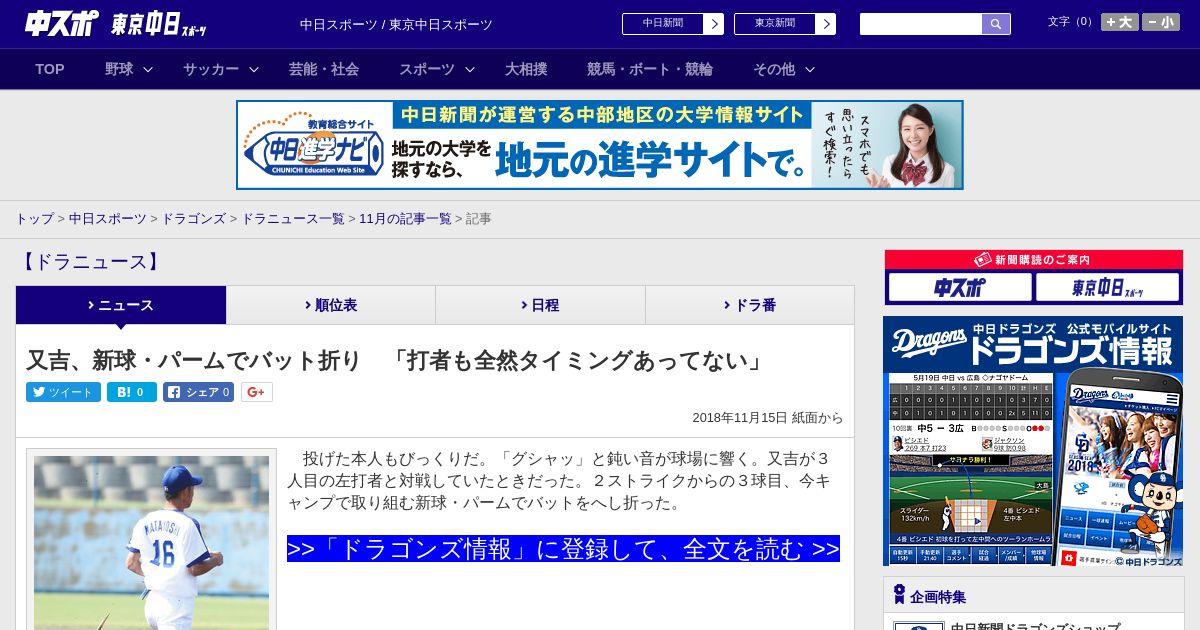
Task: Go to ドラニュース一覧 breadcrumb link
Action: 293,218
